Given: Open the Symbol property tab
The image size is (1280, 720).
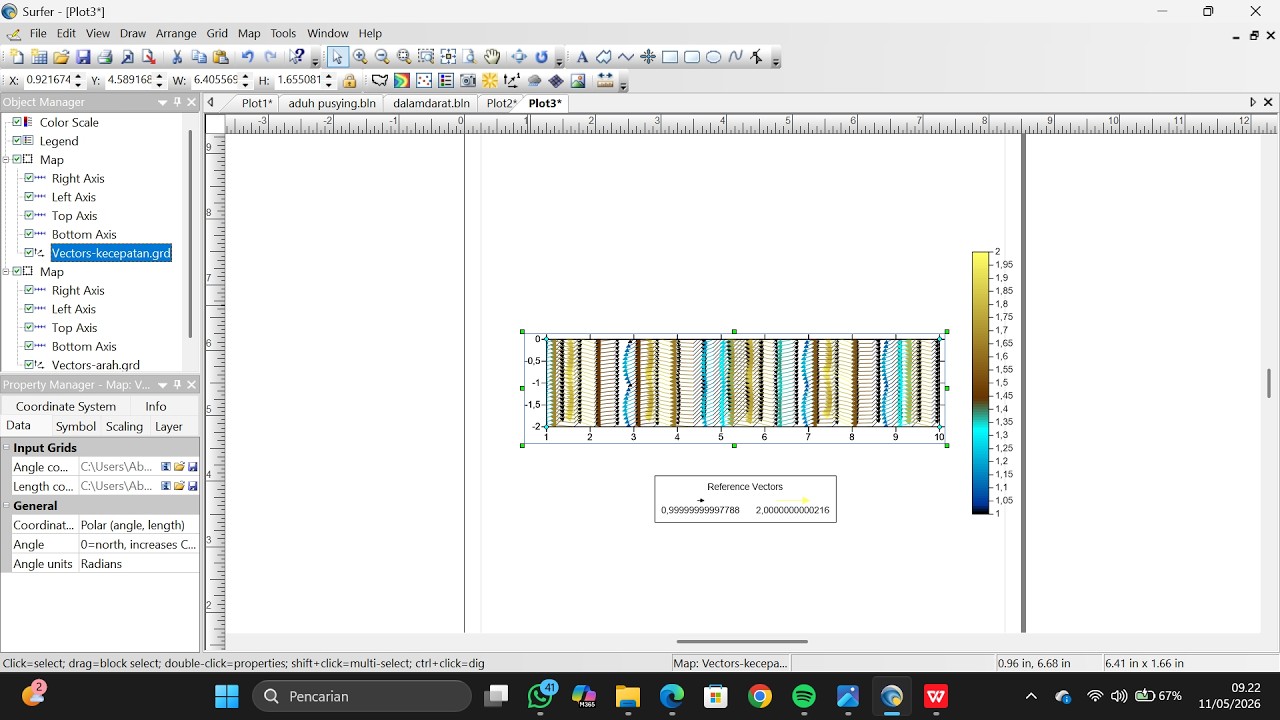Looking at the screenshot, I should point(76,426).
